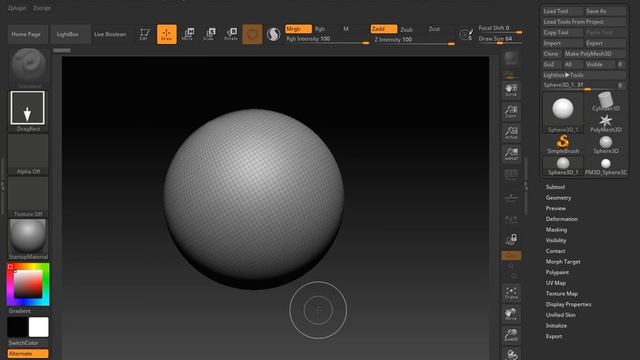Open the Texture Off slot
Viewport: 640px width, 360px height.
pyautogui.click(x=28, y=197)
